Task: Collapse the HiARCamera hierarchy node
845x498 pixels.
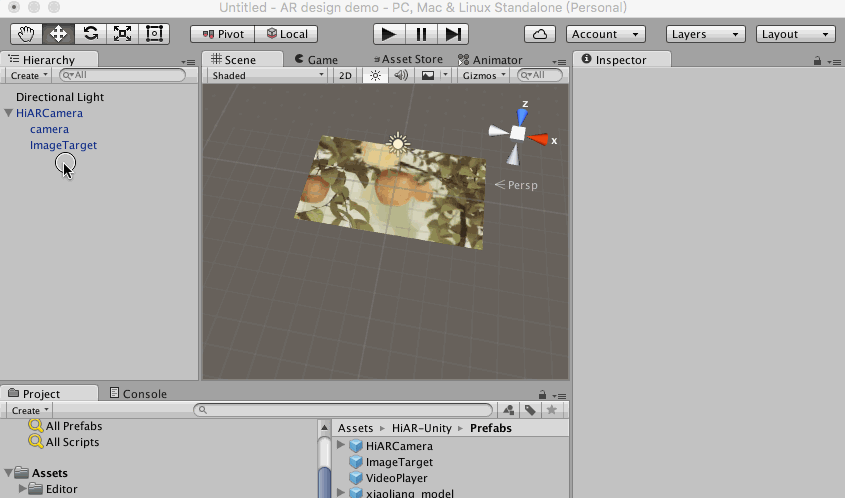Action: 9,114
